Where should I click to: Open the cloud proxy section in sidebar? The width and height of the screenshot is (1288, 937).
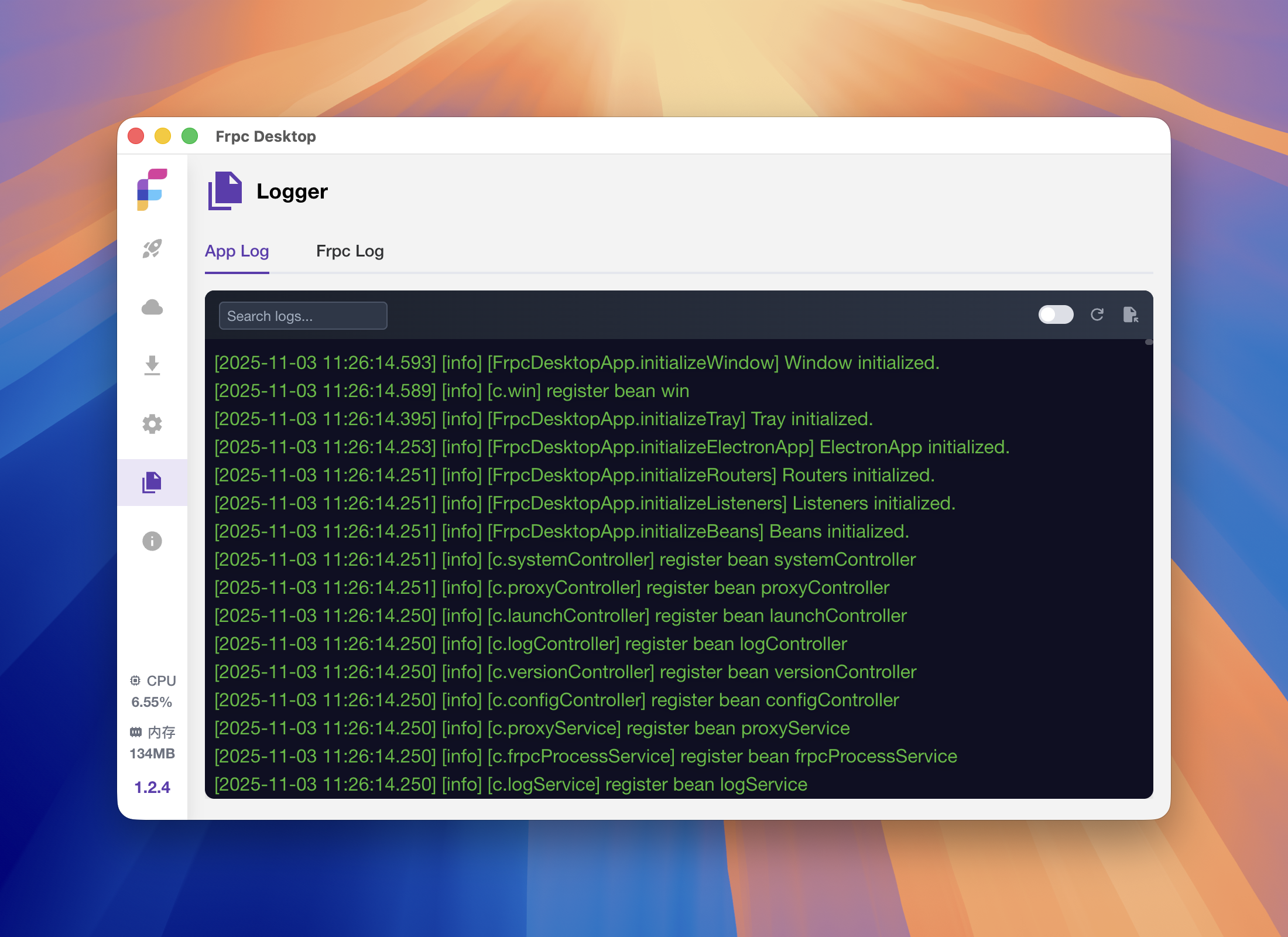[152, 307]
